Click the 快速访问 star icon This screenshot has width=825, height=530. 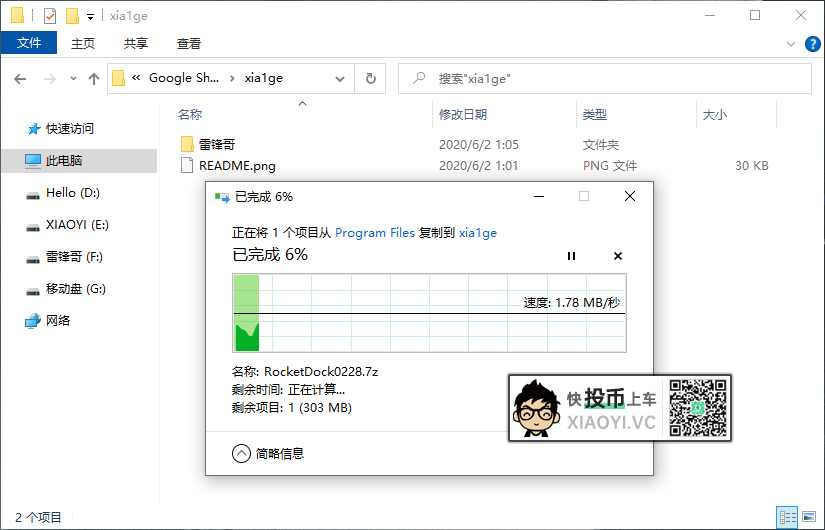(34, 128)
